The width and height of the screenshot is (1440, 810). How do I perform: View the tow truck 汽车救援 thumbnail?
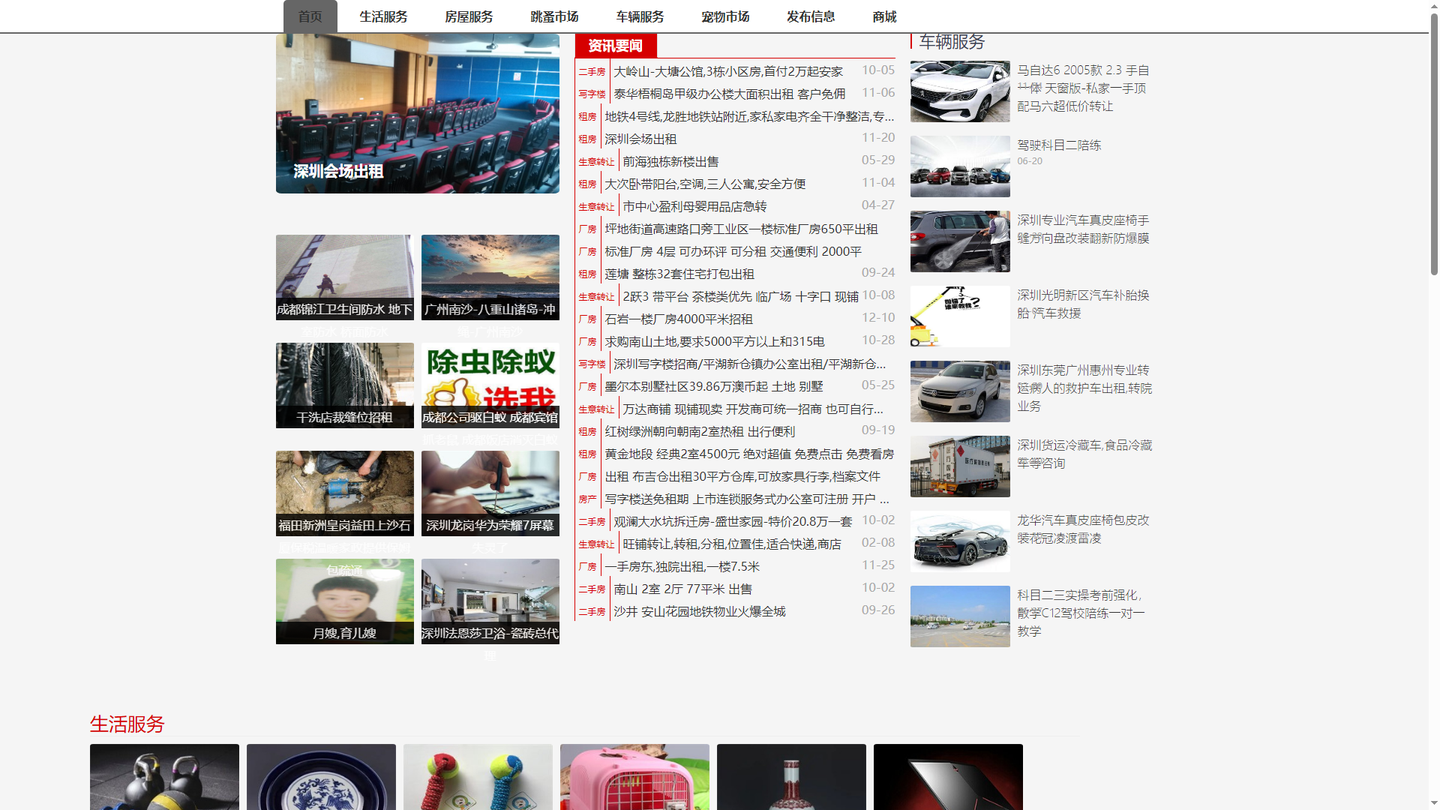[x=960, y=316]
